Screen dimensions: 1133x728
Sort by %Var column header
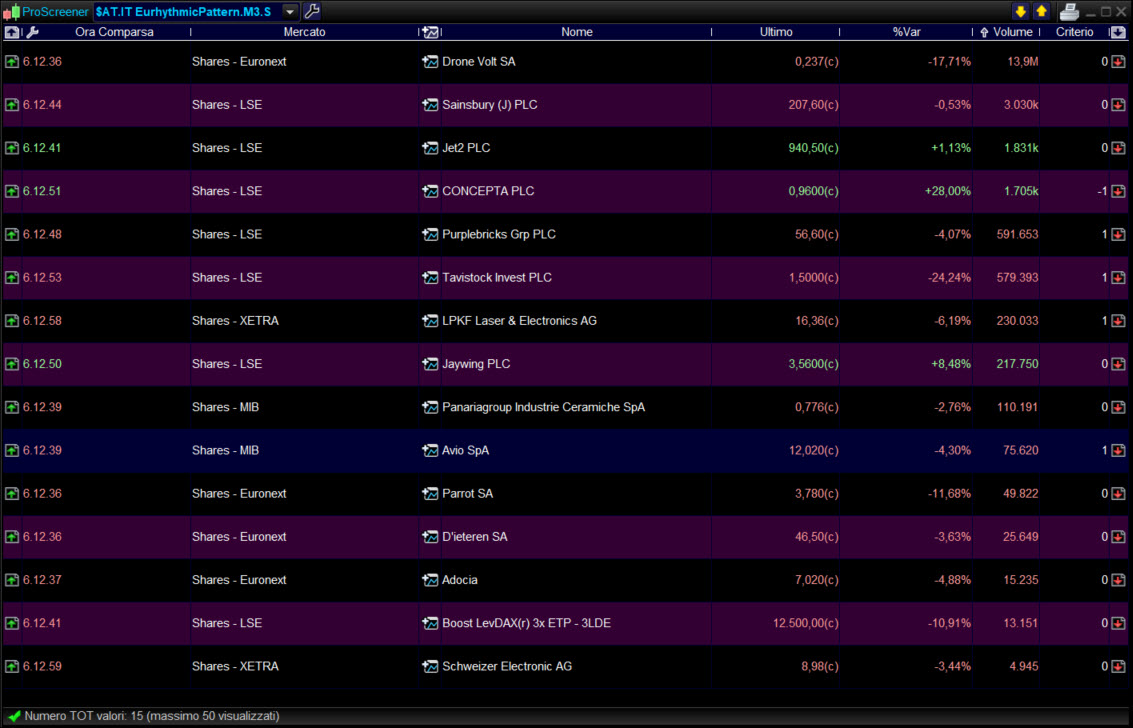tap(906, 32)
